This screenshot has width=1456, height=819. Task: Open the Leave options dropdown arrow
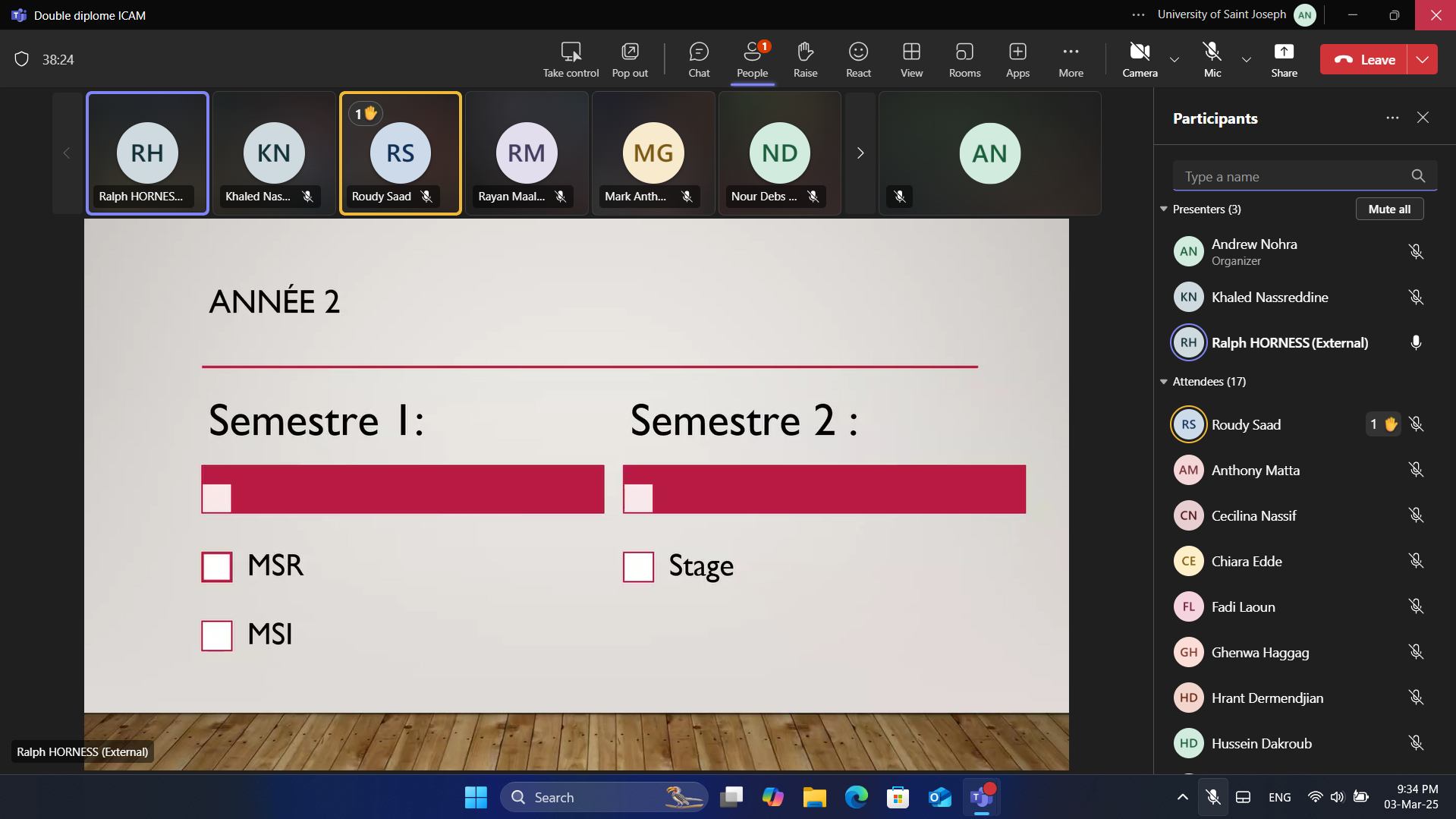coord(1423,59)
